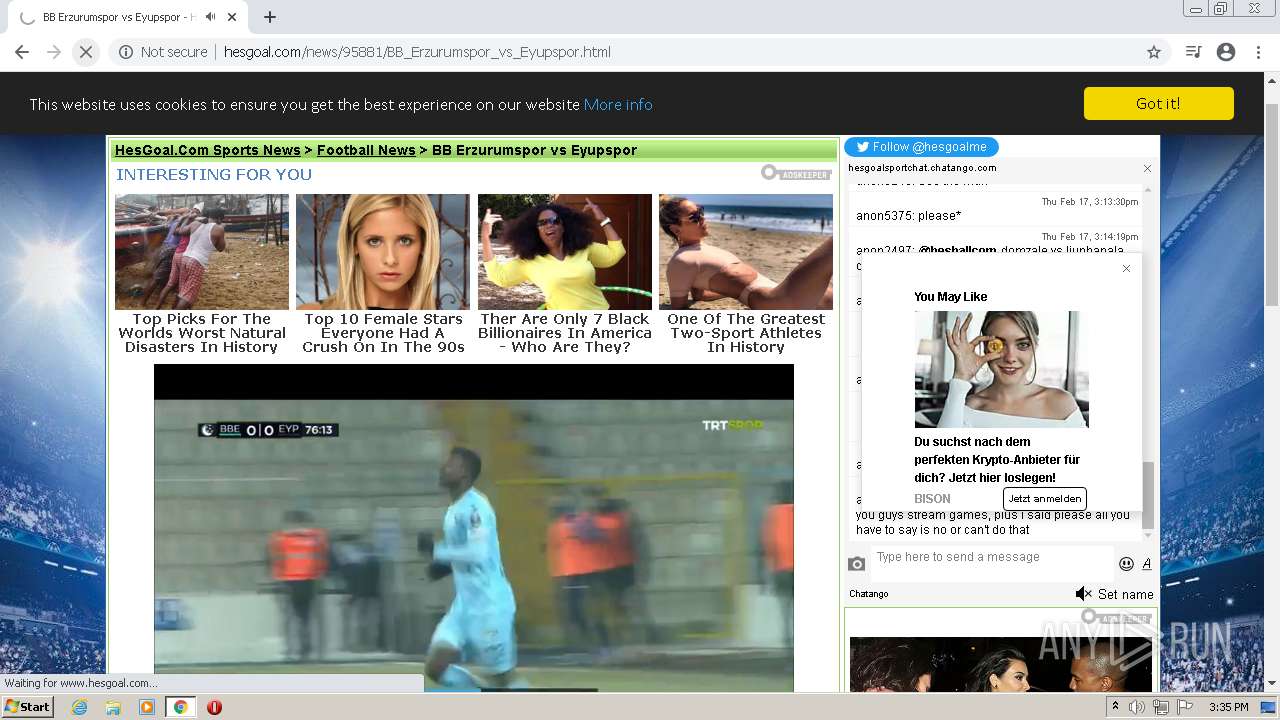Click the football video player
The width and height of the screenshot is (1280, 720).
click(x=474, y=528)
